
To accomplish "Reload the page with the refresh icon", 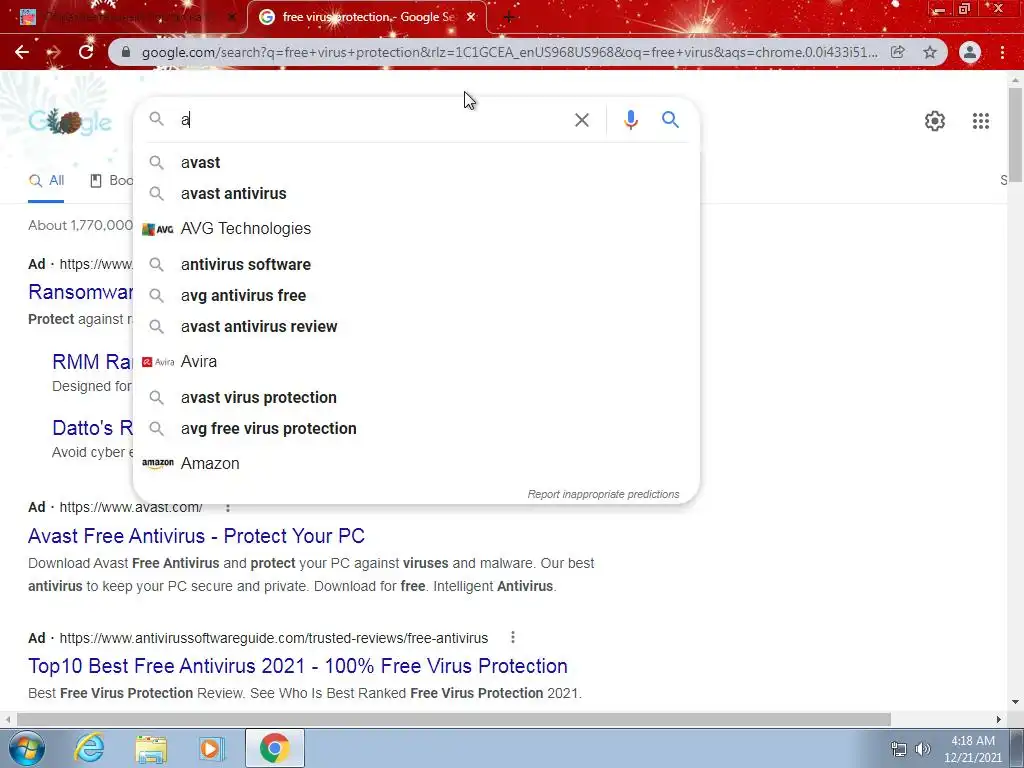I will pyautogui.click(x=86, y=52).
